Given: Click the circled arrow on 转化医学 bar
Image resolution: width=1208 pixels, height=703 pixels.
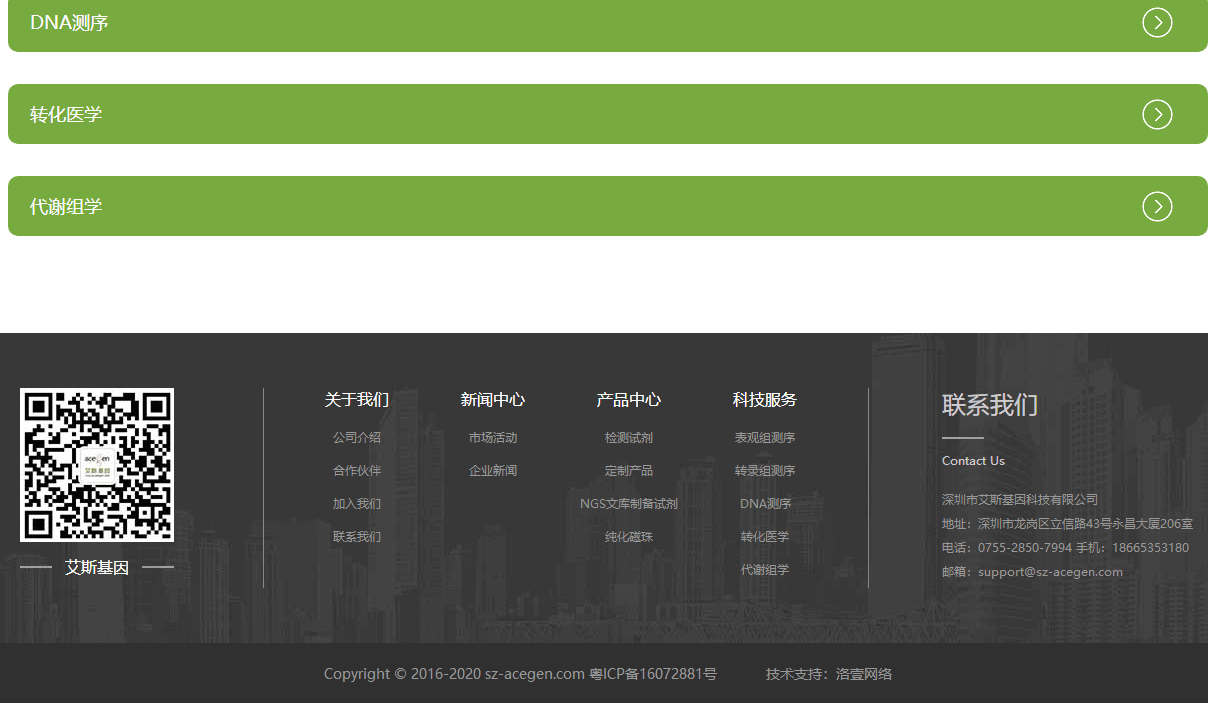Looking at the screenshot, I should pos(1157,115).
